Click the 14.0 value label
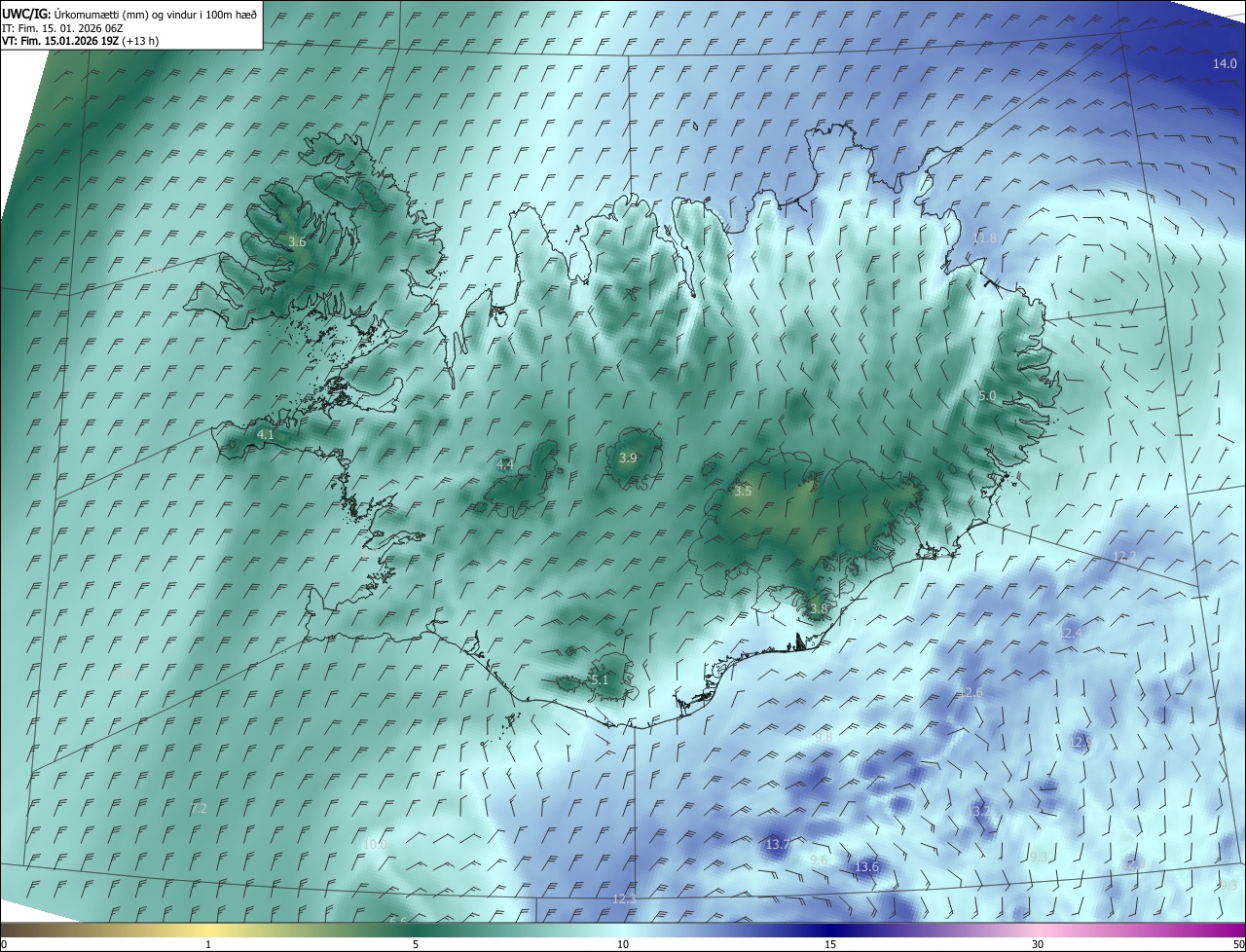 (x=1225, y=63)
